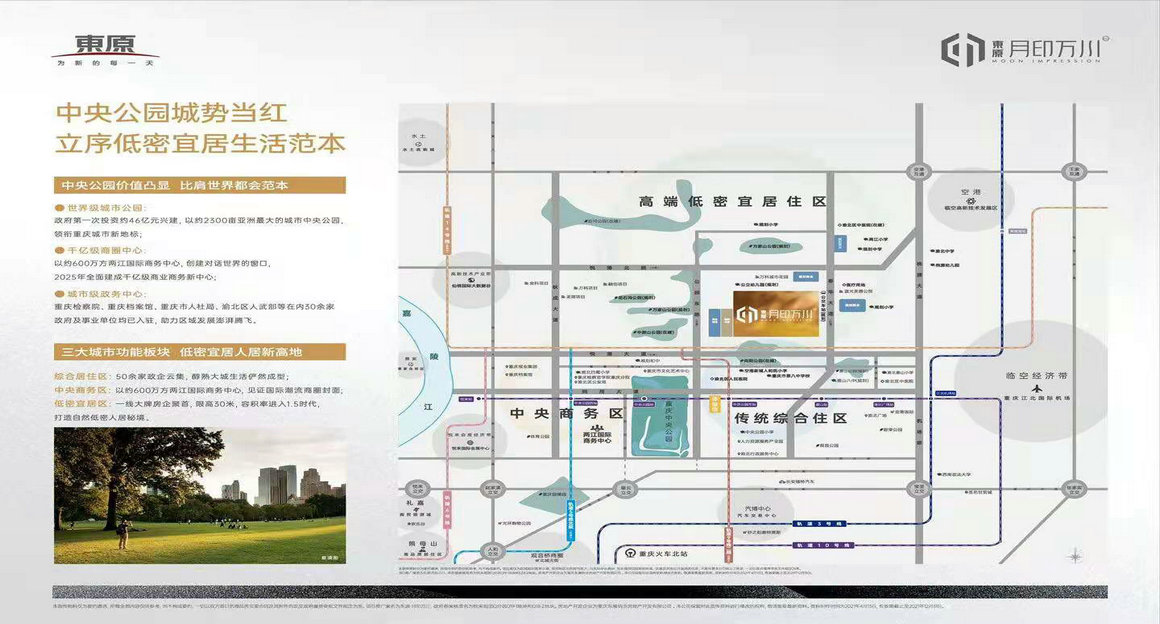Click the 传统综合住区 map heading

(790, 417)
